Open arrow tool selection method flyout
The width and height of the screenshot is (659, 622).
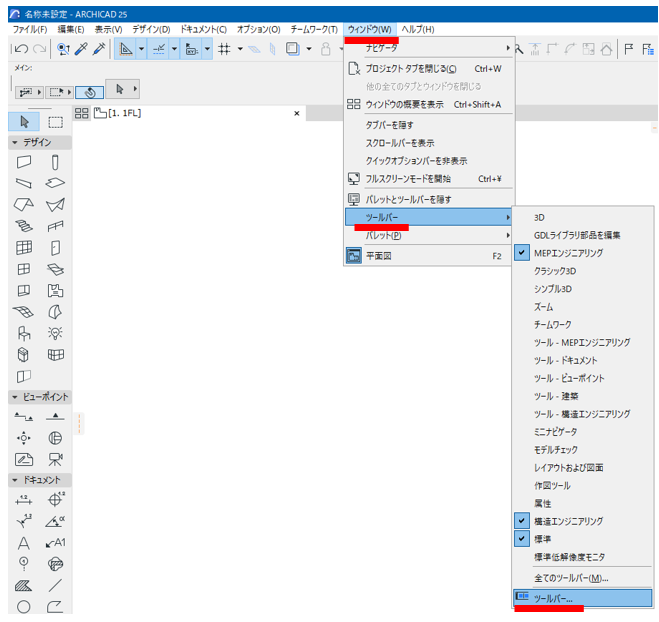[134, 89]
